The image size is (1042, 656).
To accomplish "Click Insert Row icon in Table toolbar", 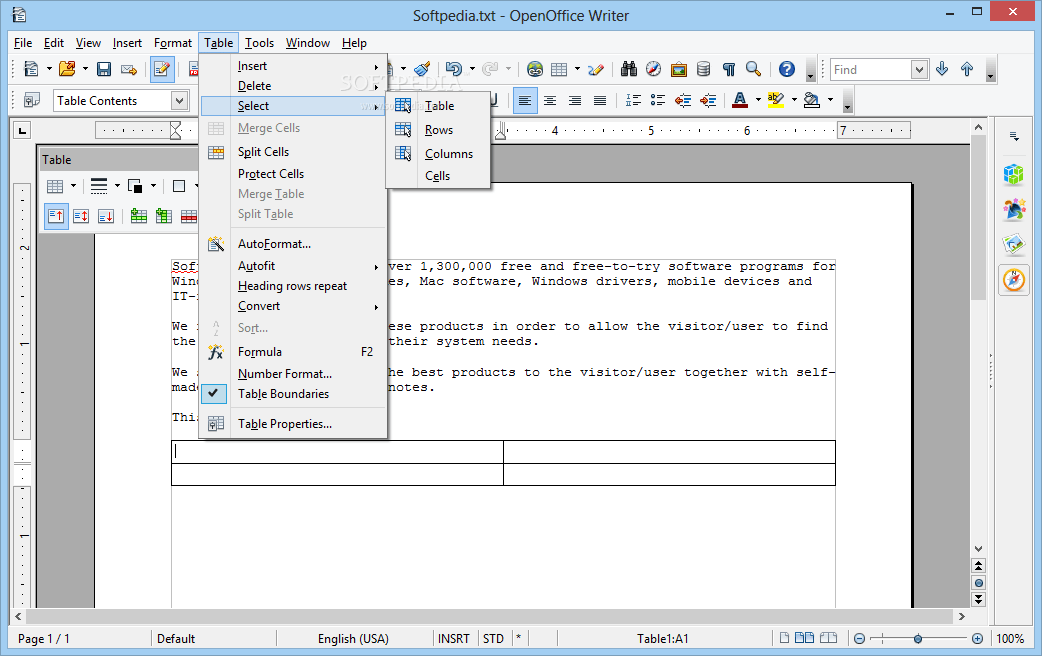I will tap(139, 216).
